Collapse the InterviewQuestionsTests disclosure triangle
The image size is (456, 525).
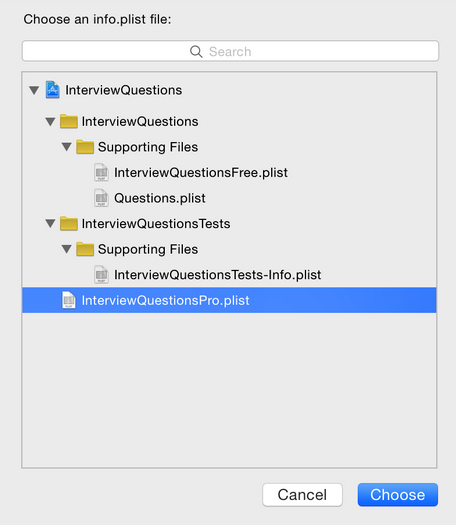coord(51,224)
